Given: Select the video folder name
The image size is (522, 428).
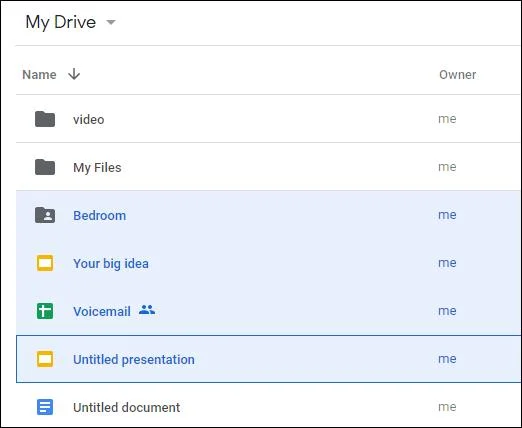Looking at the screenshot, I should pyautogui.click(x=89, y=119).
